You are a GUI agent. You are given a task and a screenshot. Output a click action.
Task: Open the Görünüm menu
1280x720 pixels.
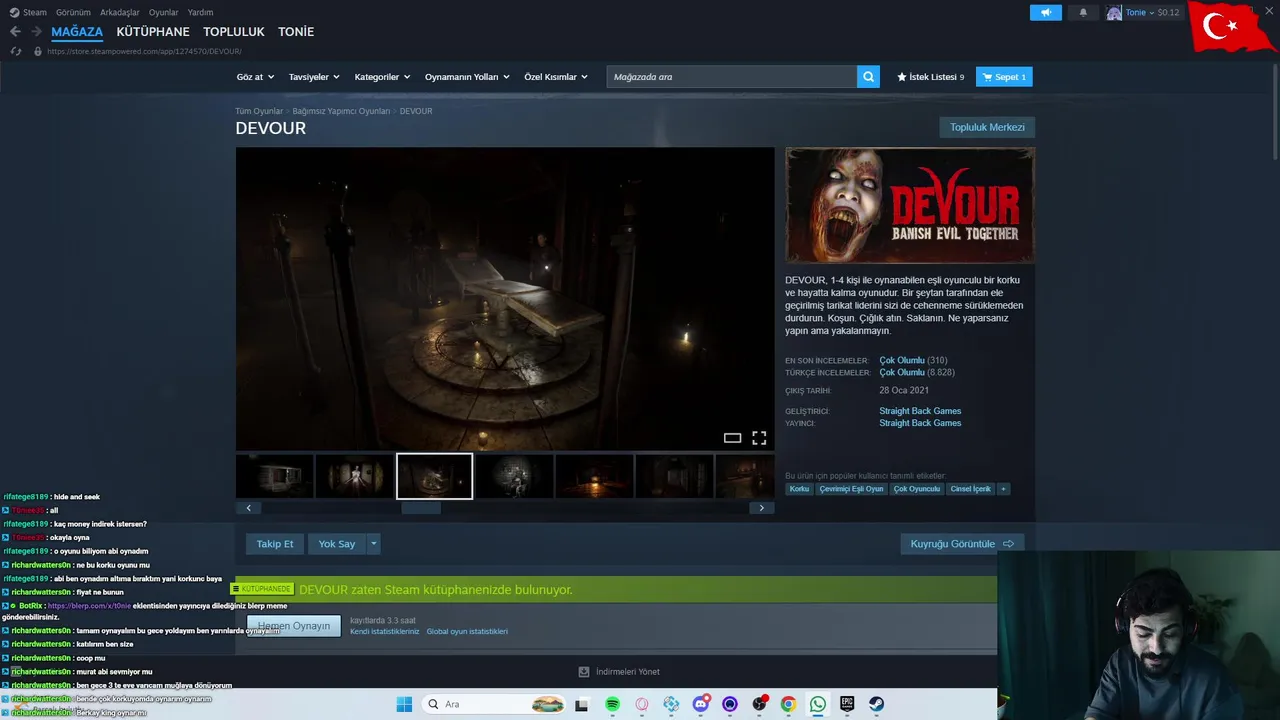pos(73,12)
